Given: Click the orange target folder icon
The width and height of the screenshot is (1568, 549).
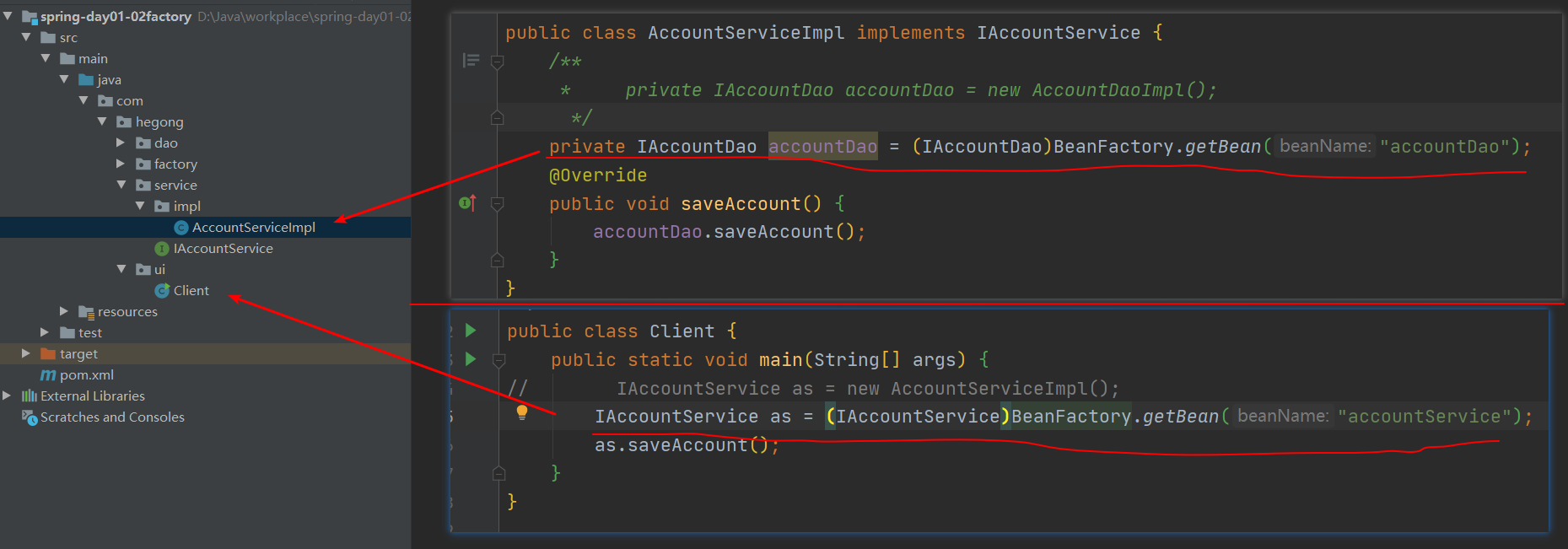Looking at the screenshot, I should click(x=48, y=353).
